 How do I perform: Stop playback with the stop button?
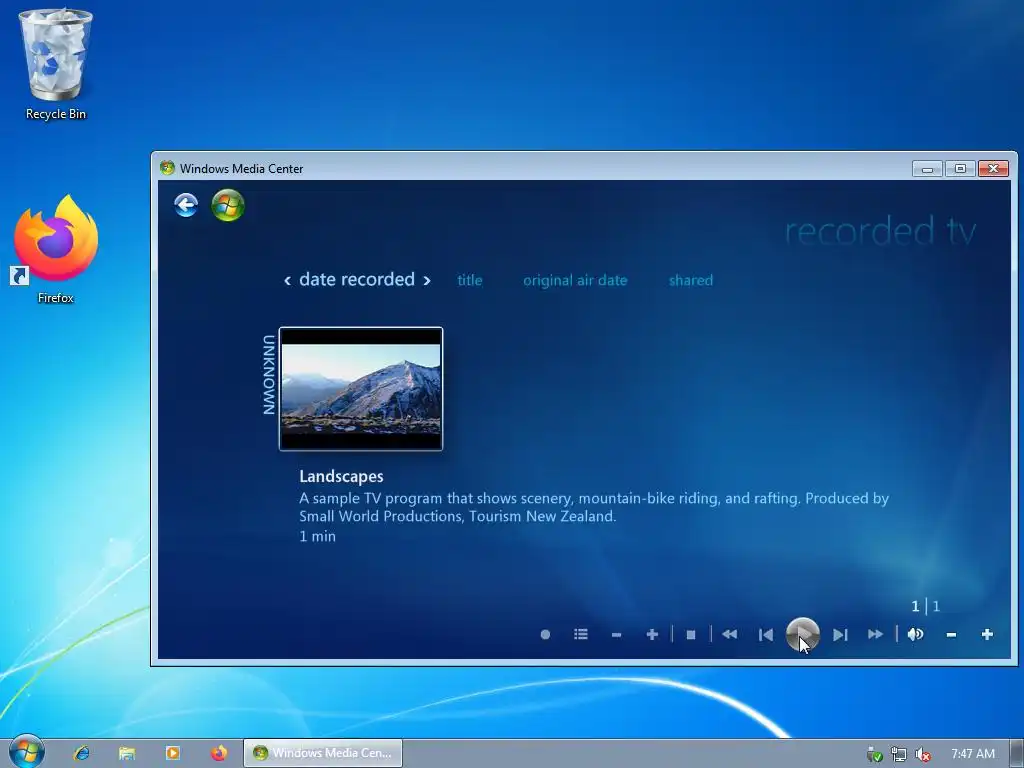pyautogui.click(x=691, y=635)
